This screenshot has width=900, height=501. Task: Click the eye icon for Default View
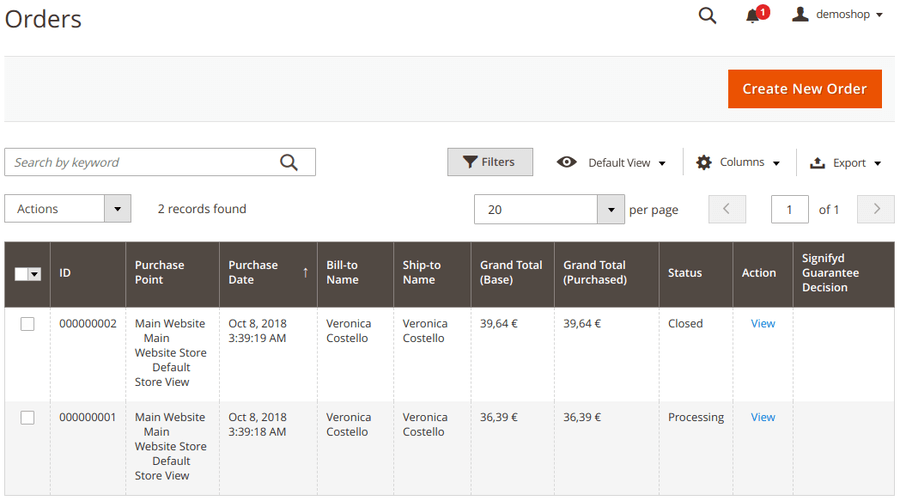[567, 162]
